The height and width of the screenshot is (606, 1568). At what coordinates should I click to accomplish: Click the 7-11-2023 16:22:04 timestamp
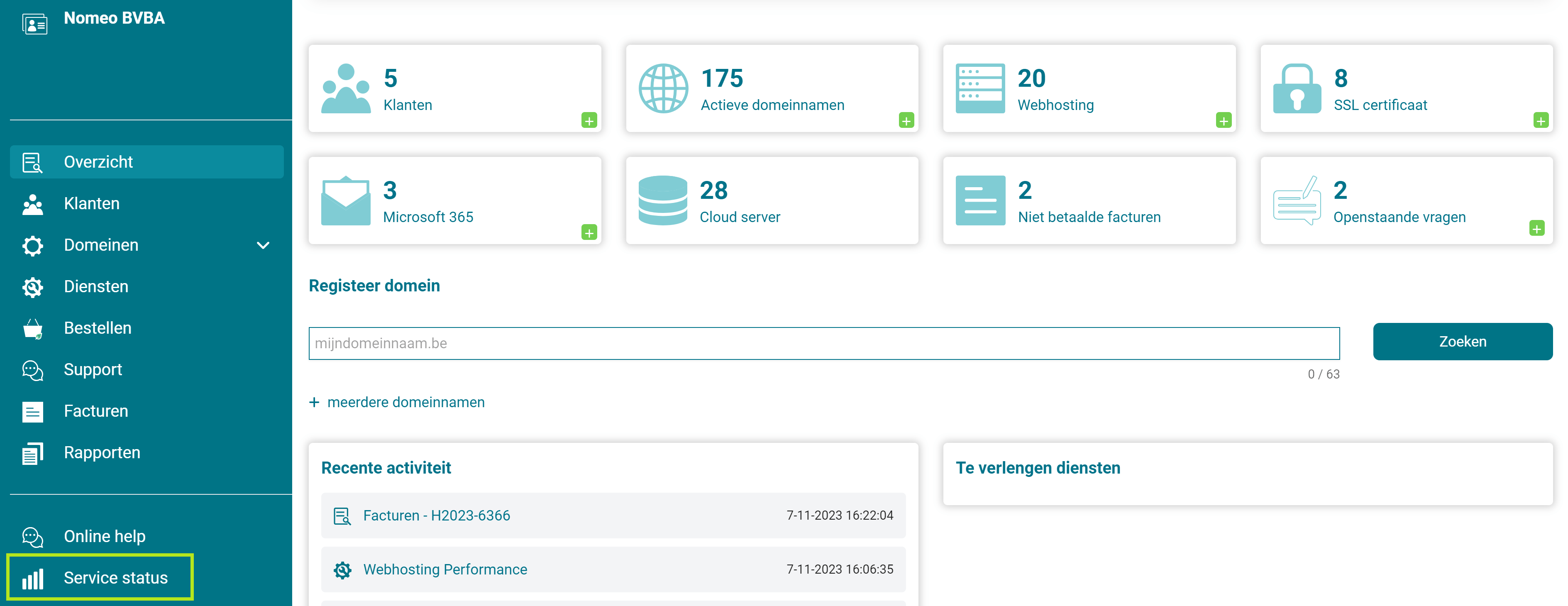(x=839, y=516)
